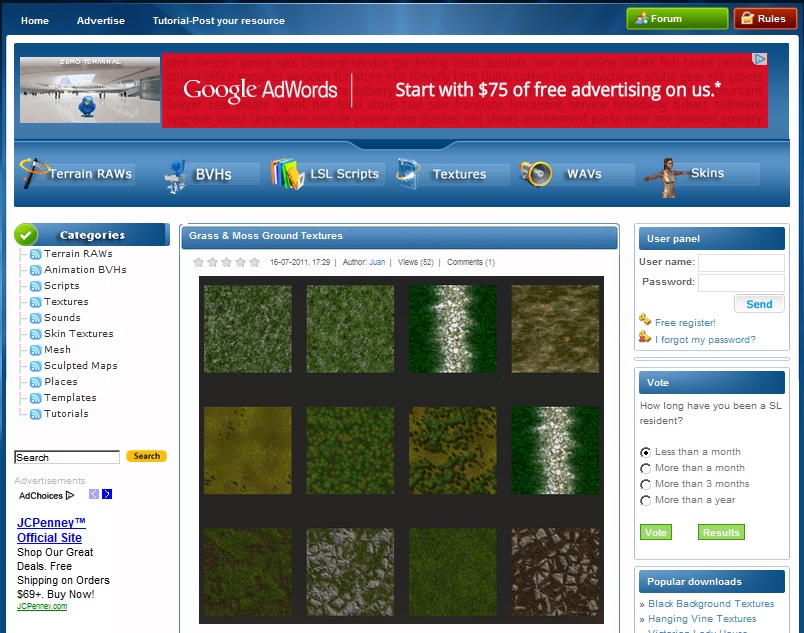This screenshot has height=633, width=804.
Task: Click the Textures banner icon
Action: pos(409,174)
